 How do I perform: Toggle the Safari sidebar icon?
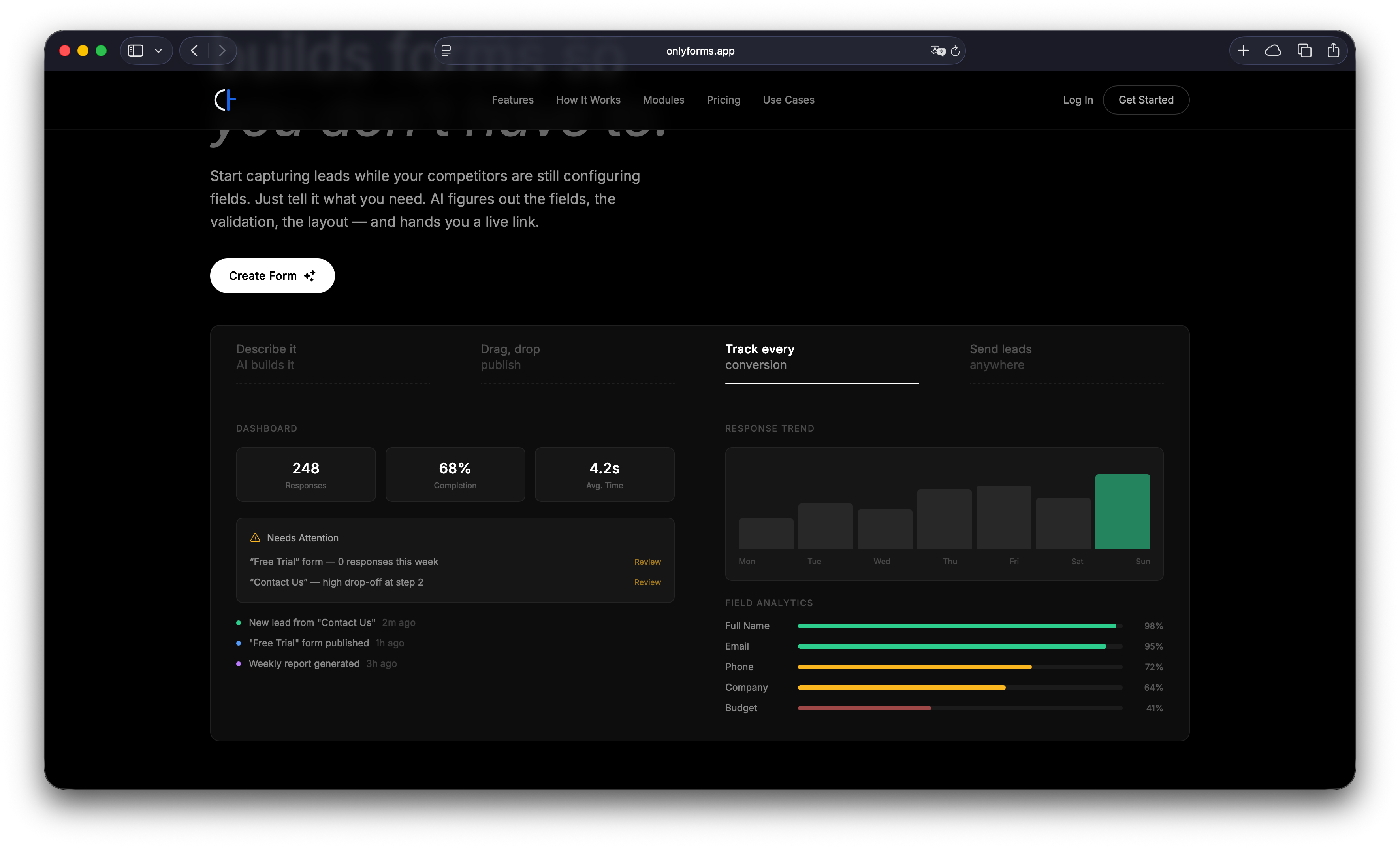[x=135, y=51]
